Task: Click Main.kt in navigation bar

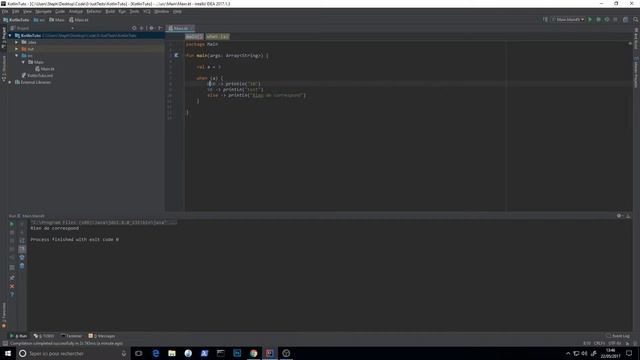Action: click(x=79, y=20)
